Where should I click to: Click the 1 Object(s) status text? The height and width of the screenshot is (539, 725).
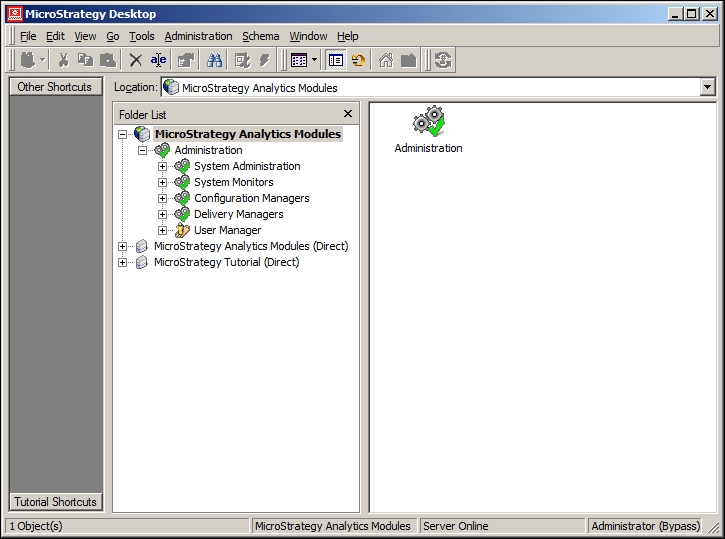pyautogui.click(x=36, y=526)
